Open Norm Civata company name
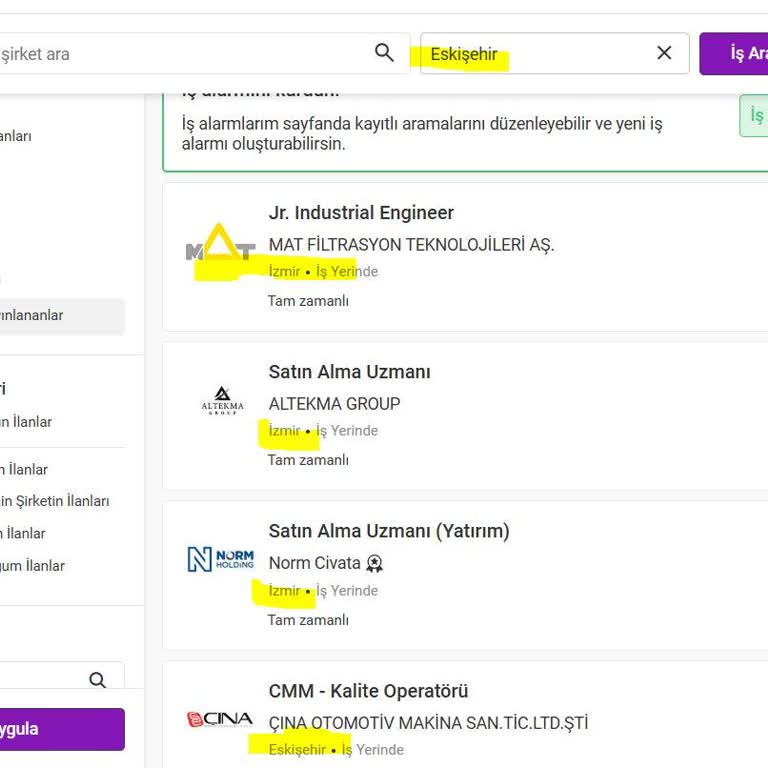This screenshot has height=768, width=768. coord(314,563)
